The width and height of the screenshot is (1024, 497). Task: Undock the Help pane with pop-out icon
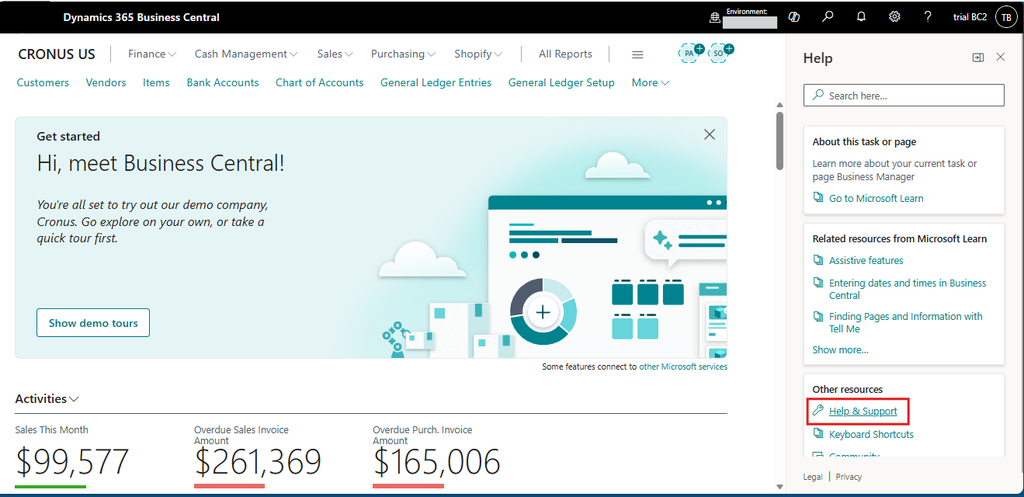(x=978, y=57)
